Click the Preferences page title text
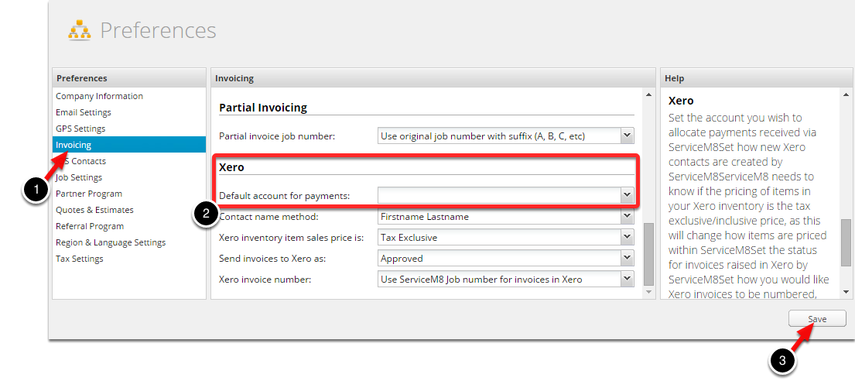Screen dimensions: 855x381 pos(158,31)
